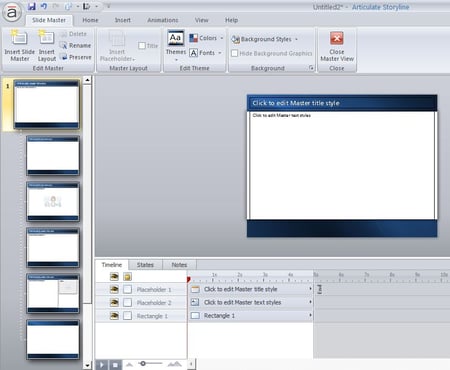The height and width of the screenshot is (370, 450).
Task: Insert a new Slide Master
Action: 19,46
